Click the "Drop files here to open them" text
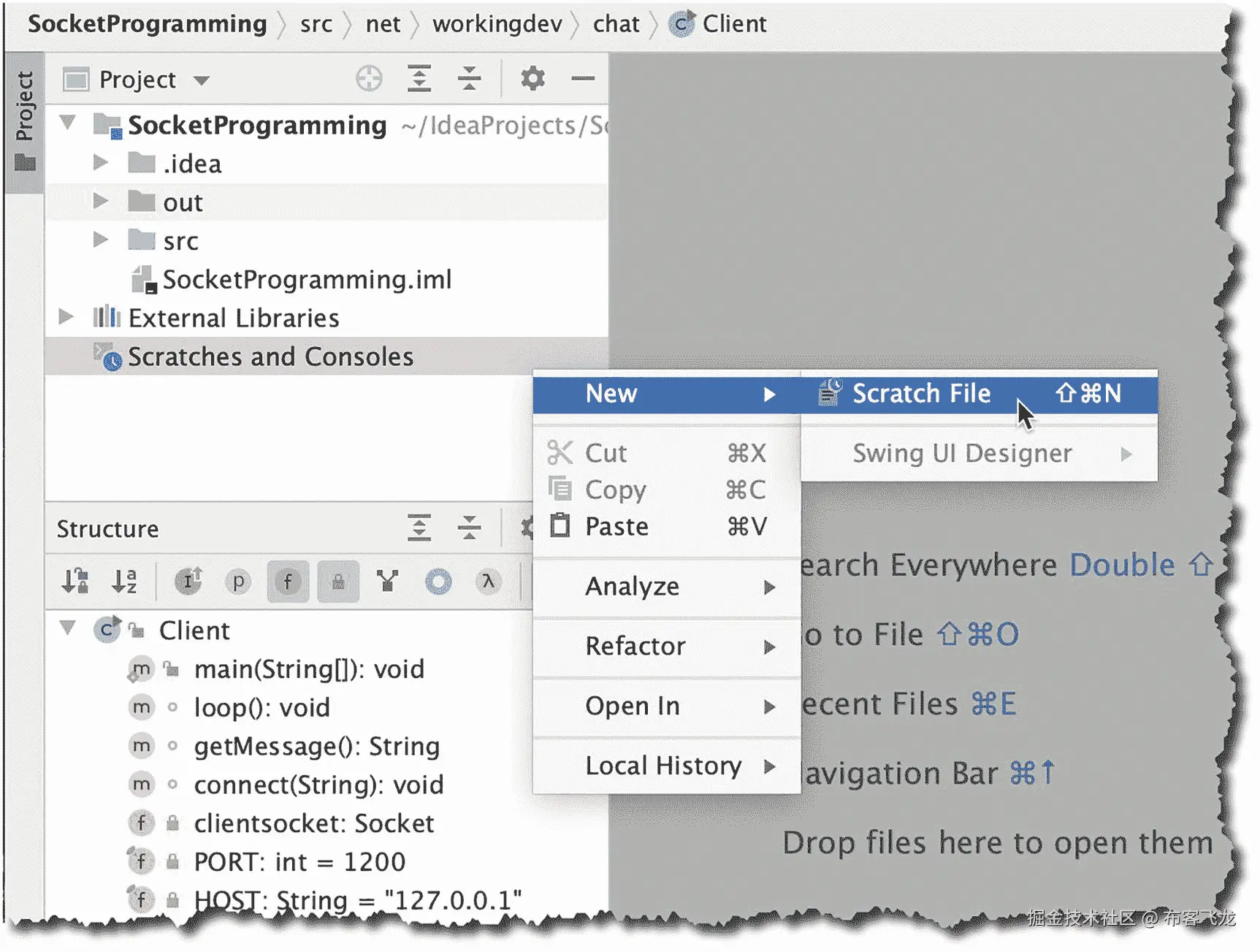 click(998, 843)
